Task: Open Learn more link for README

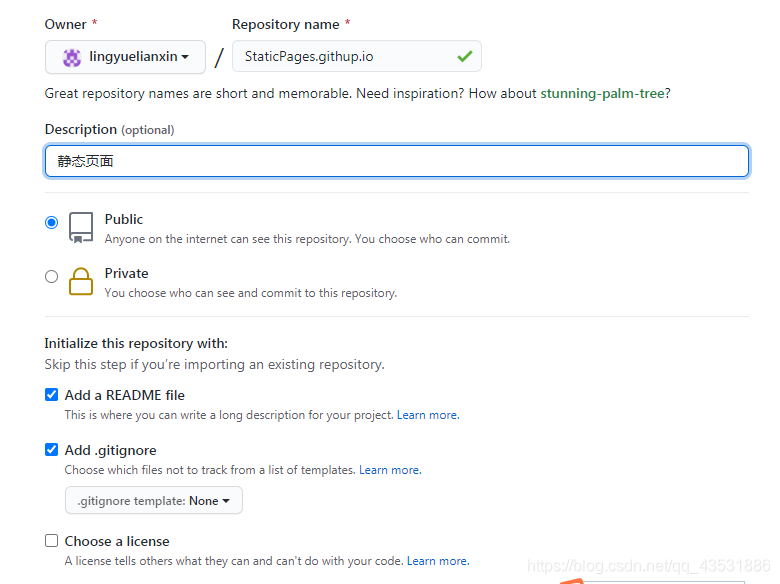Action: (428, 415)
